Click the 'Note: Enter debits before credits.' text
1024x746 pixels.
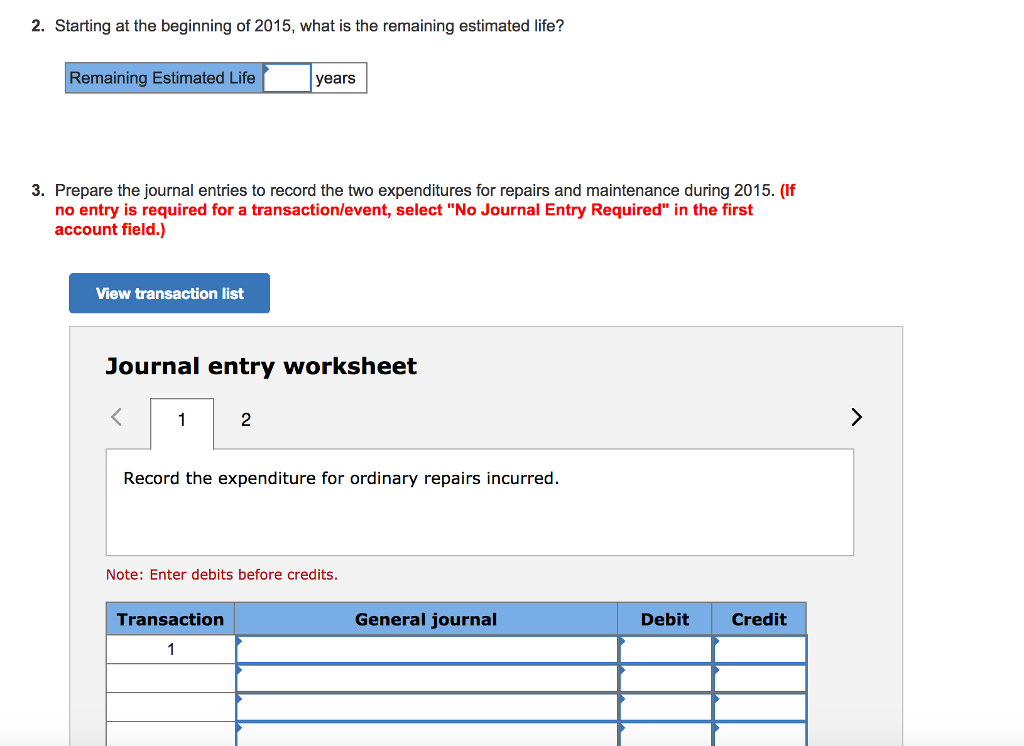(x=222, y=574)
